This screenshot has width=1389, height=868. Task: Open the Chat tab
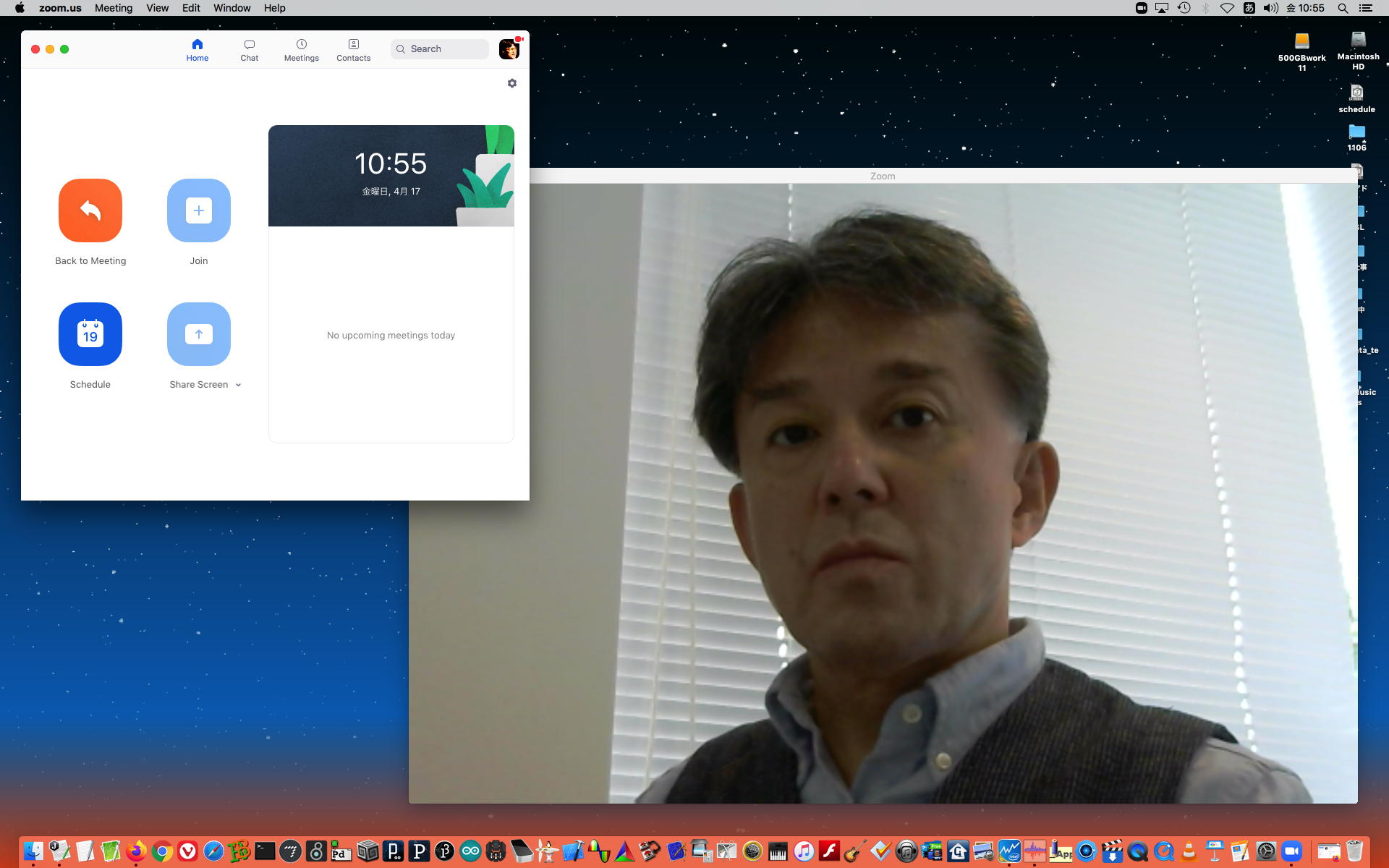coord(250,50)
